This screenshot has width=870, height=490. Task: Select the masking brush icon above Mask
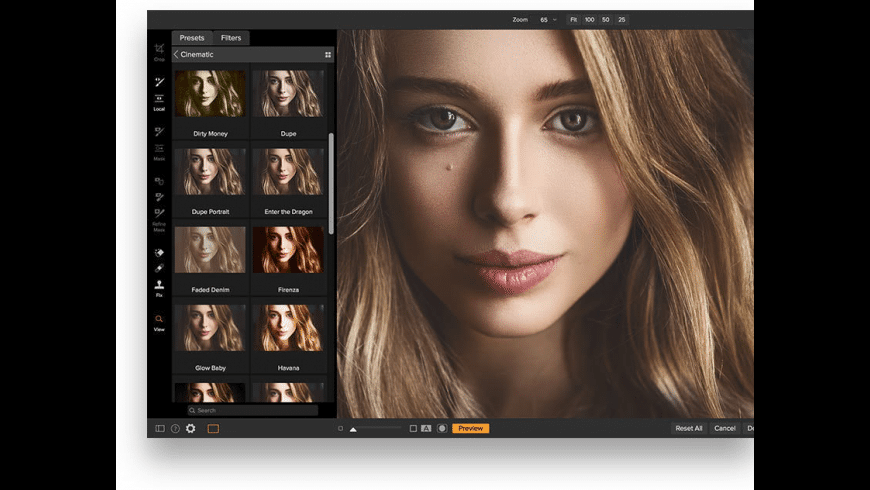(159, 132)
